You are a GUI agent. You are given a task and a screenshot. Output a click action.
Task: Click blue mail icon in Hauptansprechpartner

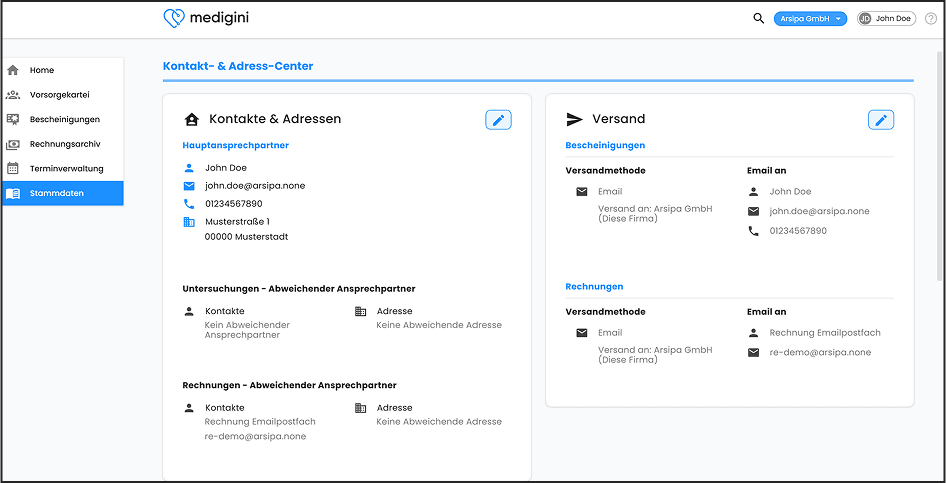(189, 186)
